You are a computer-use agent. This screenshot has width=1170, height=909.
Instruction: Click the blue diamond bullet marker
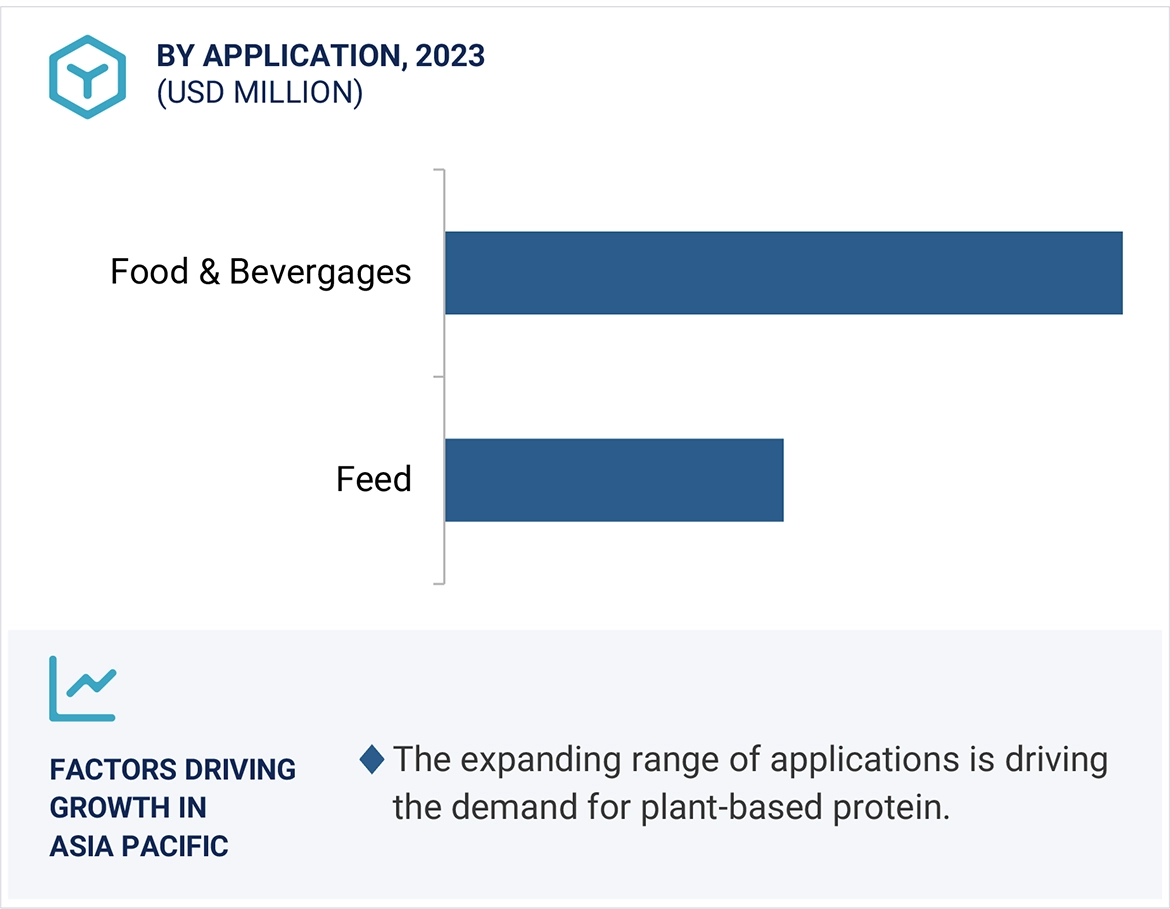(x=372, y=760)
